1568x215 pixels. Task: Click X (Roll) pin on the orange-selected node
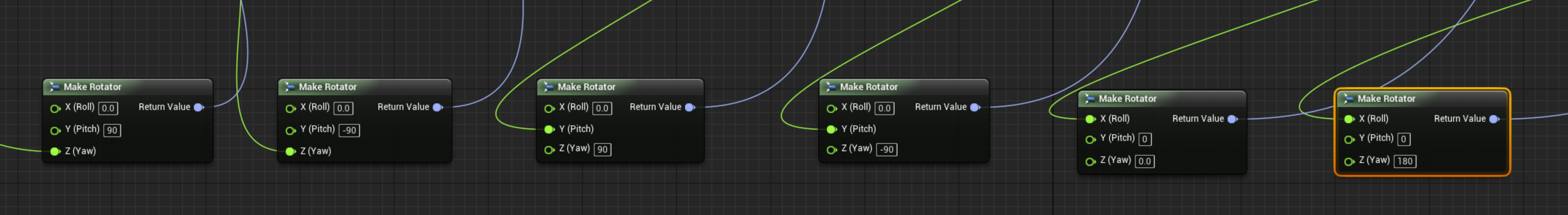click(1349, 119)
